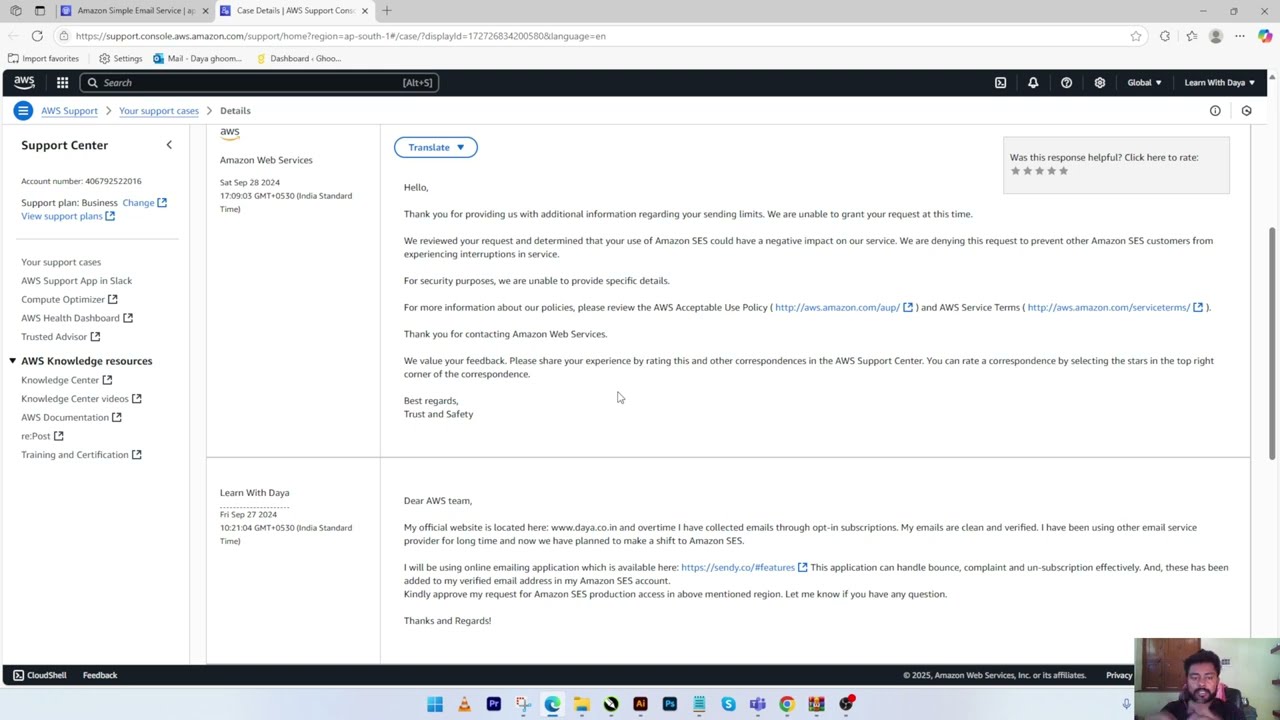
Task: Toggle the side navigation hamburger icon
Action: click(23, 110)
